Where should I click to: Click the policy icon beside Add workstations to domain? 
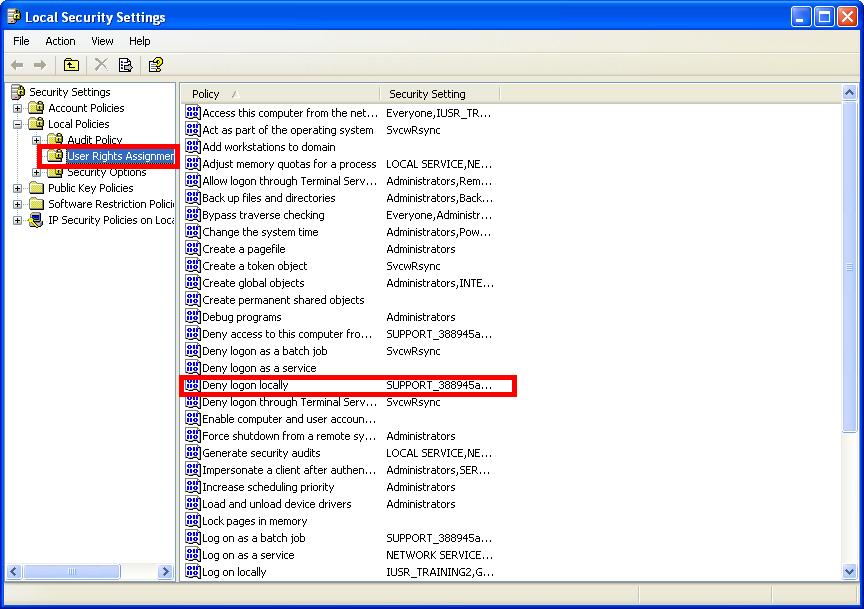(x=193, y=147)
